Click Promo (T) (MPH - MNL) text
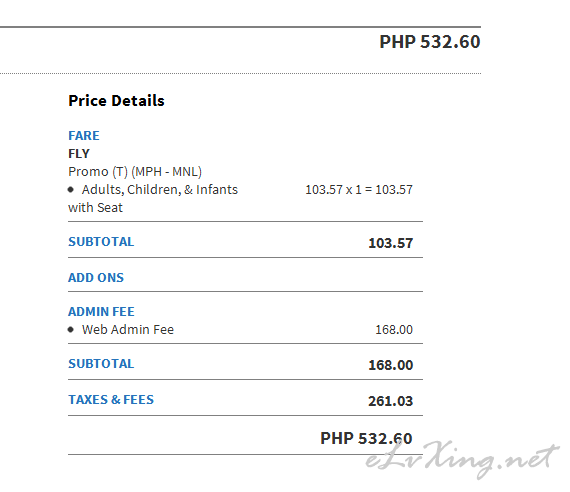 135,172
